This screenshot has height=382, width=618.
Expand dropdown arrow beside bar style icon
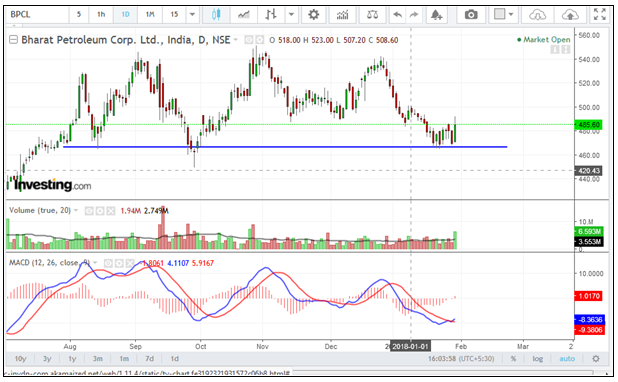click(x=291, y=15)
